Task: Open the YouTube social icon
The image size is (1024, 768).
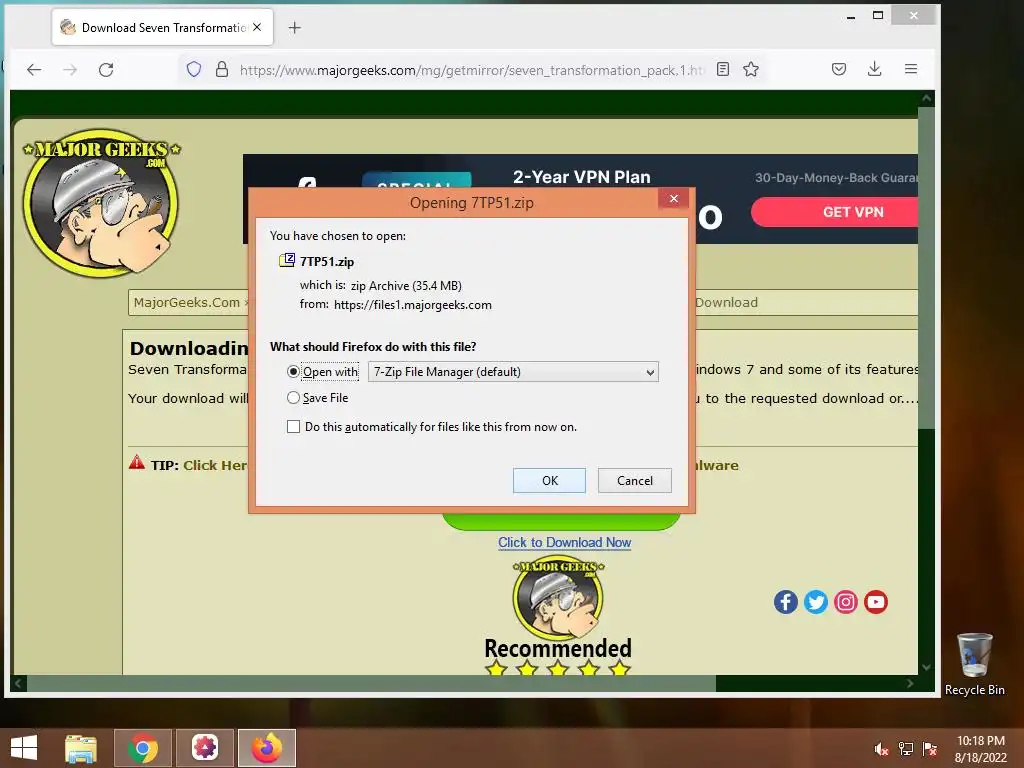Action: (876, 602)
